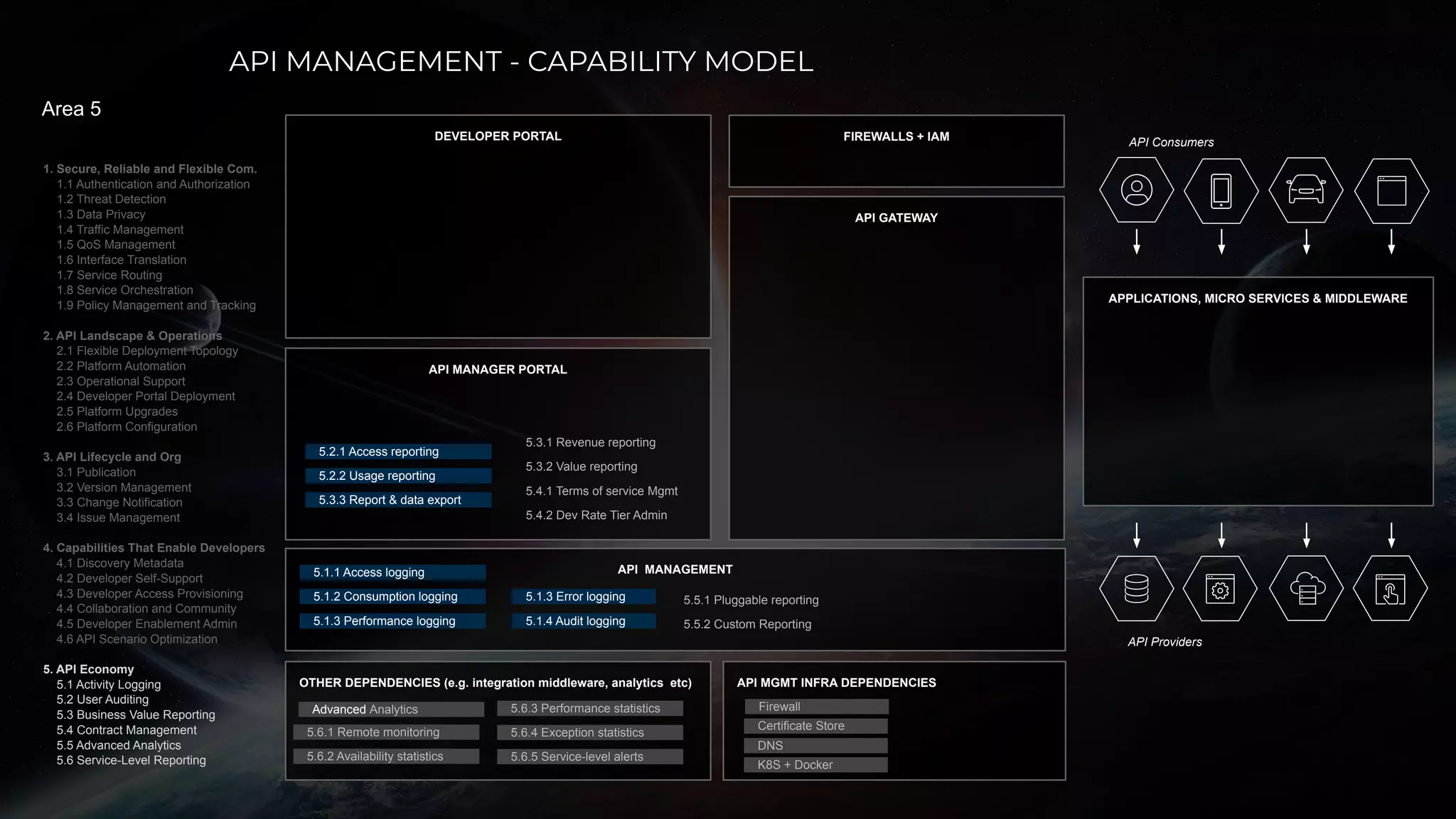The height and width of the screenshot is (819, 1456).
Task: Select 5.1 Activity Logging in the outline
Action: pos(109,685)
